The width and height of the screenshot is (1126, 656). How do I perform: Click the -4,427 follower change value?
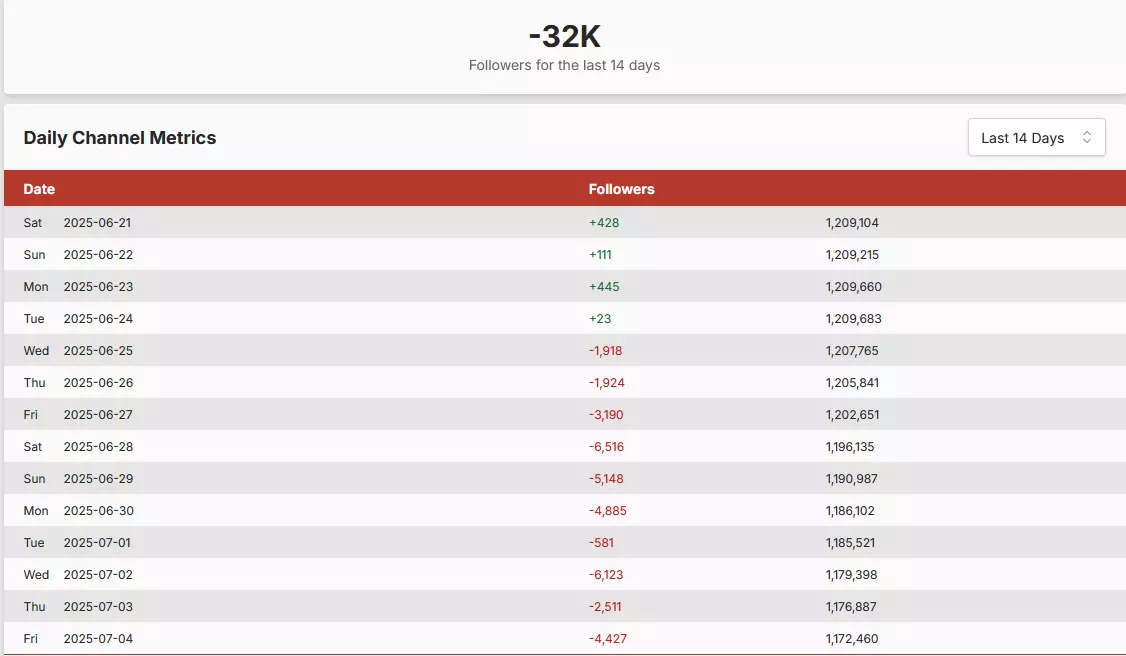tap(608, 639)
